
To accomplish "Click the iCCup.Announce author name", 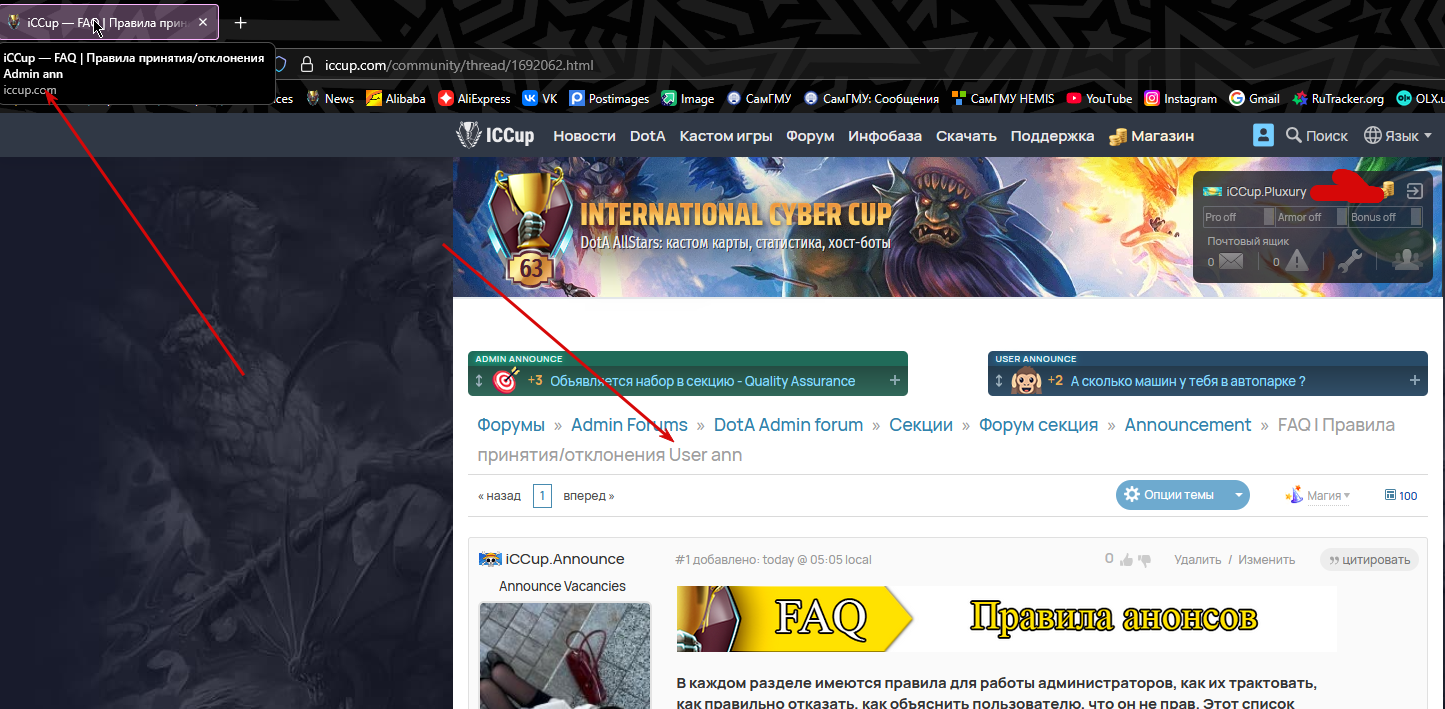I will [x=565, y=559].
